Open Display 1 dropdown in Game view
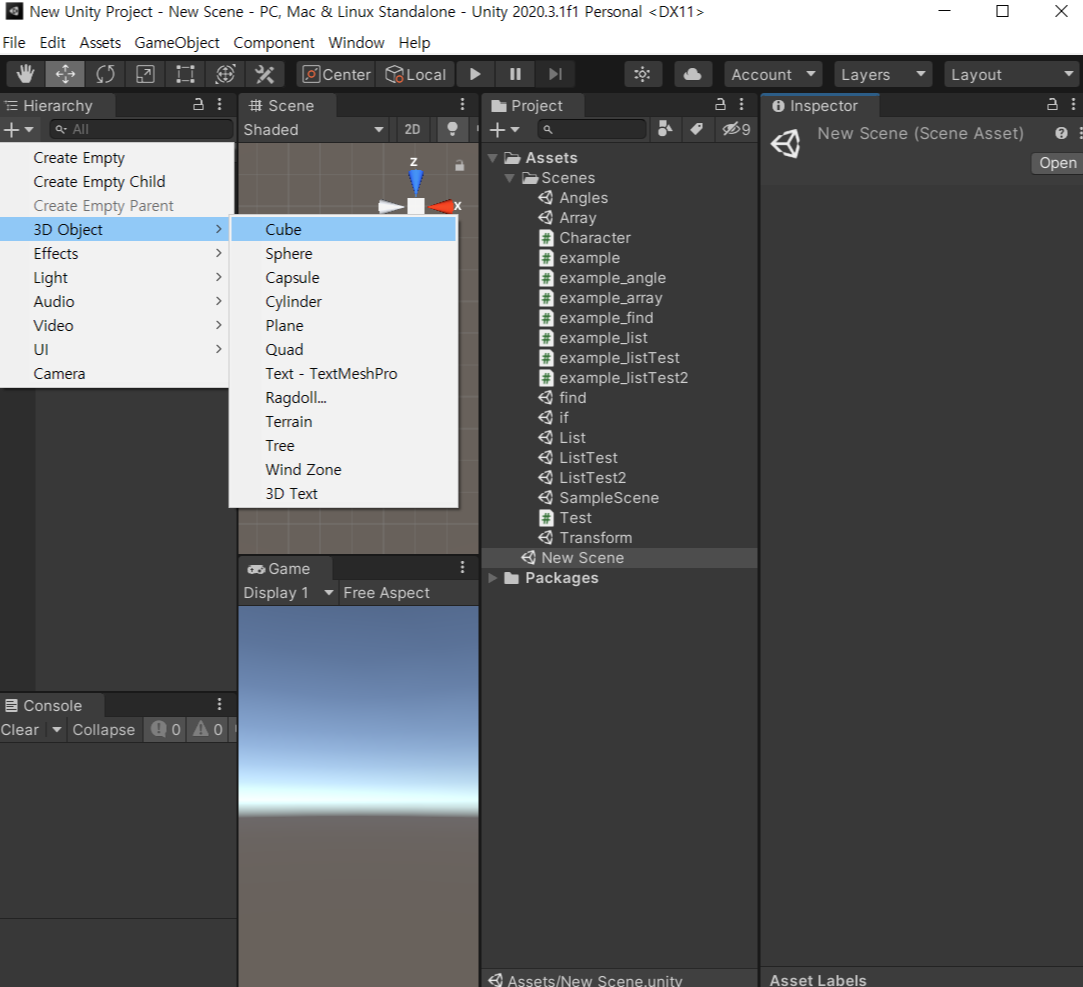Viewport: 1083px width, 987px height. click(x=288, y=593)
